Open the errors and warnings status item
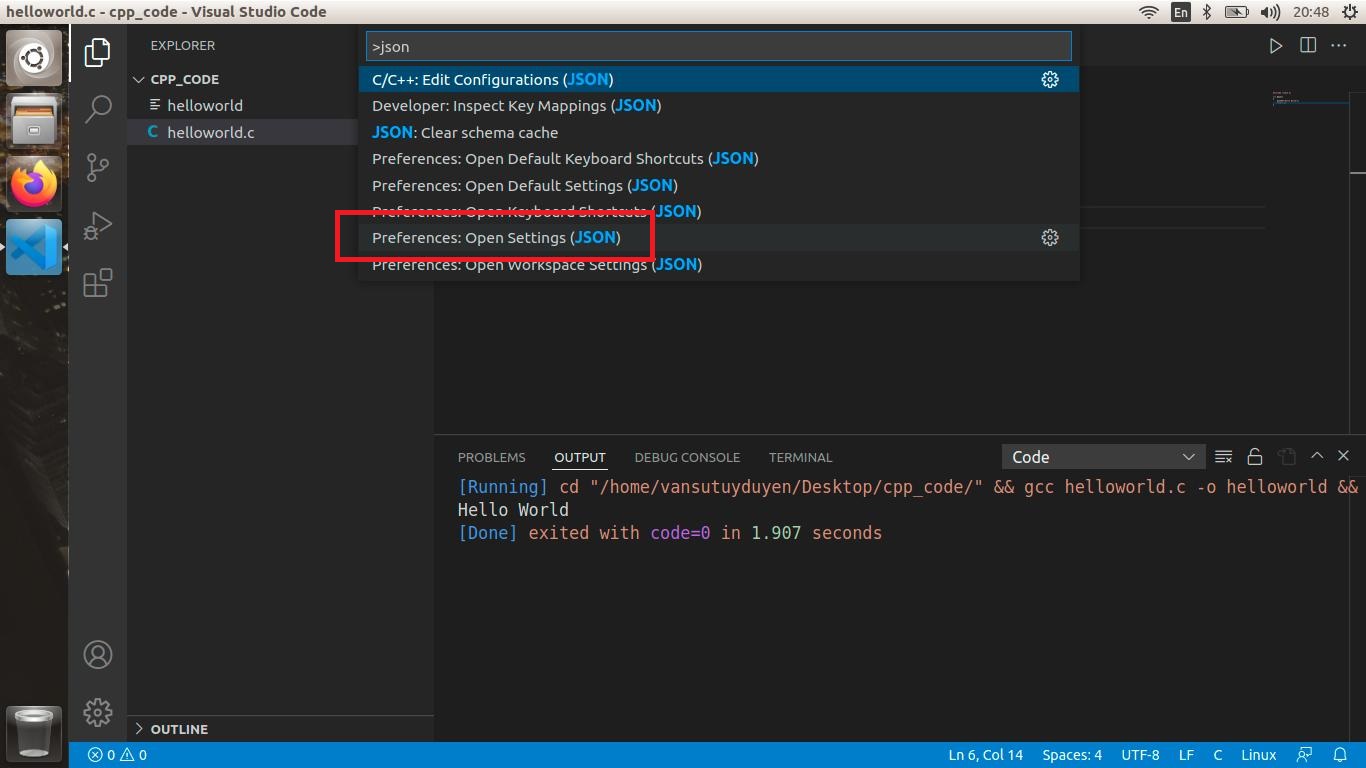Viewport: 1366px width, 768px height. tap(117, 755)
